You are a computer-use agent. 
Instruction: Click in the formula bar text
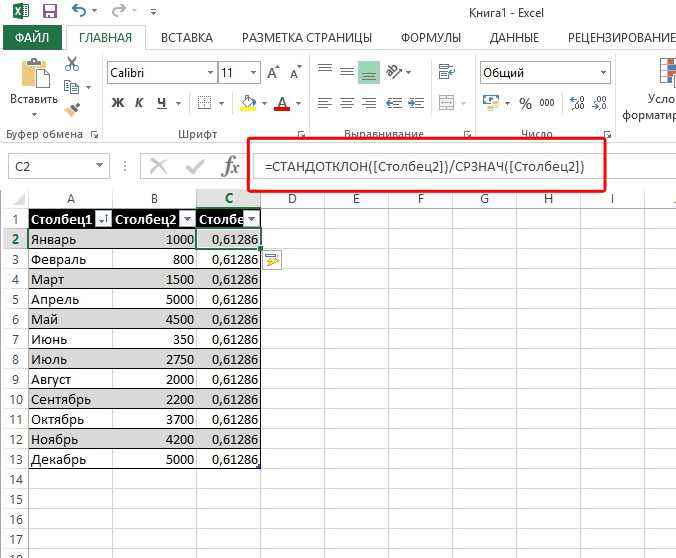click(425, 166)
